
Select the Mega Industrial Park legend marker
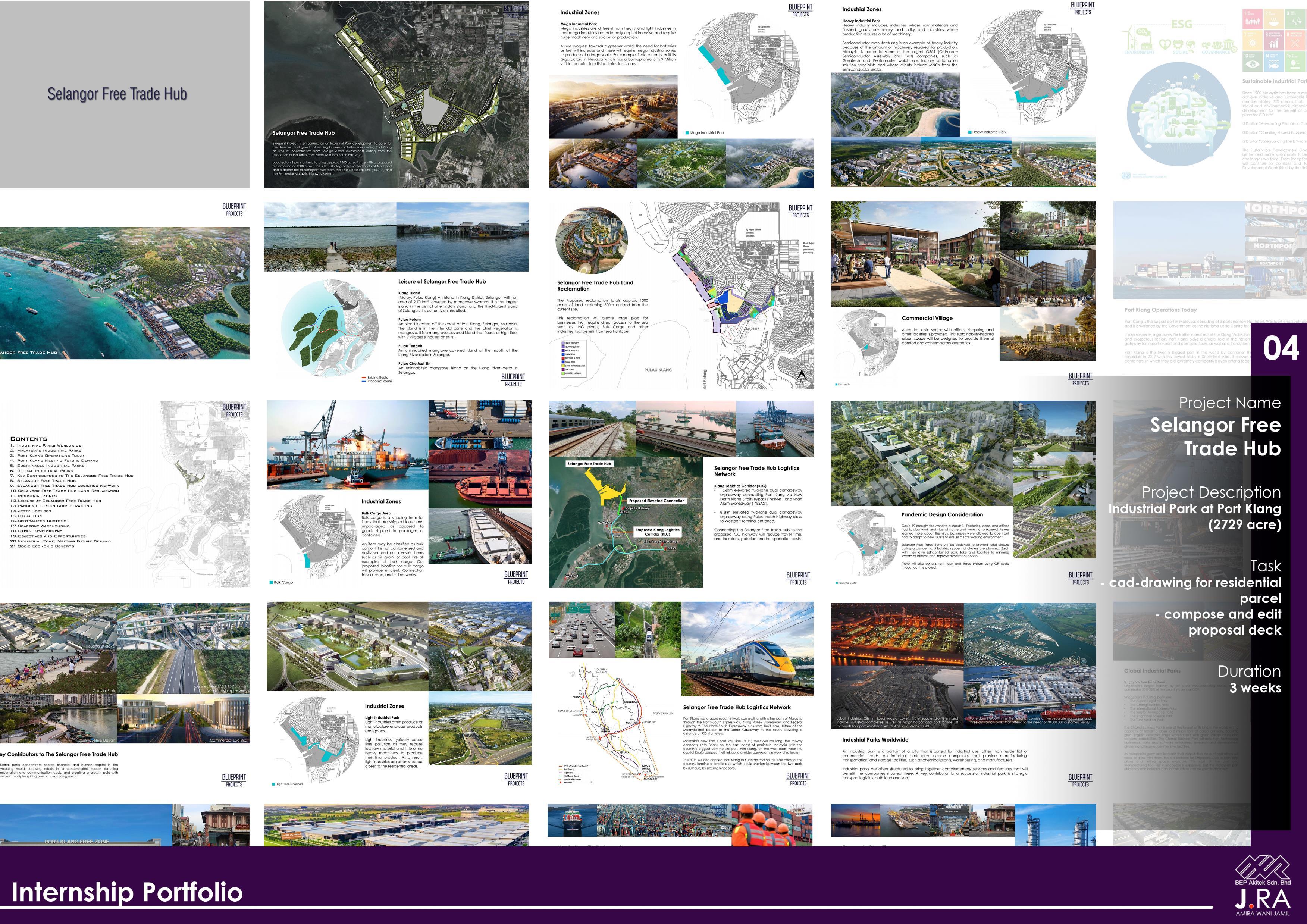pos(688,133)
